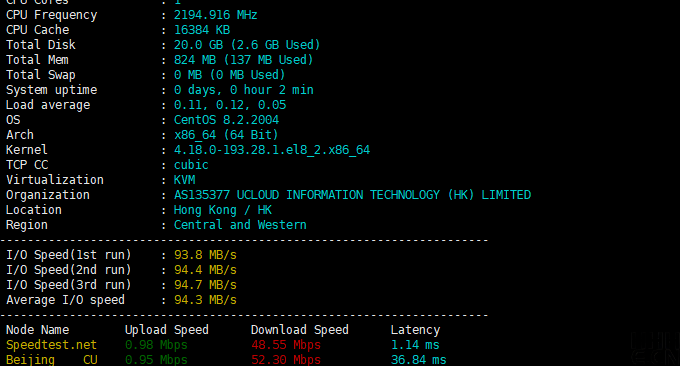Select the System uptime value
The width and height of the screenshot is (680, 366).
coord(244,90)
